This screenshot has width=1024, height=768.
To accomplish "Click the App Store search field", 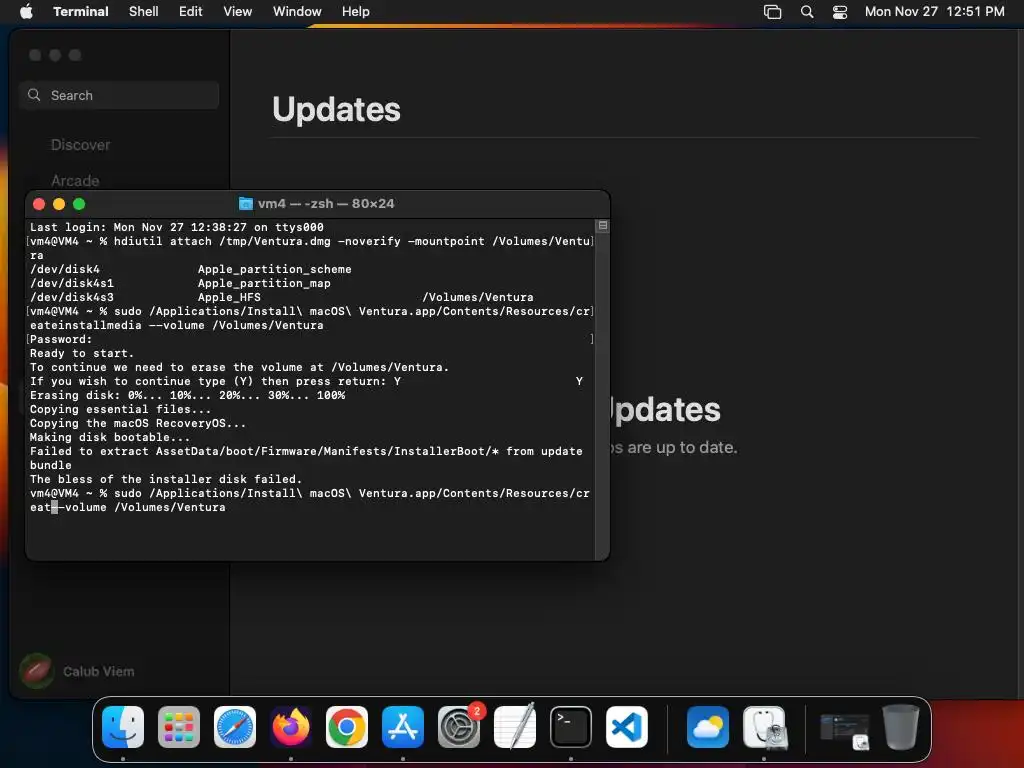I will tap(120, 95).
